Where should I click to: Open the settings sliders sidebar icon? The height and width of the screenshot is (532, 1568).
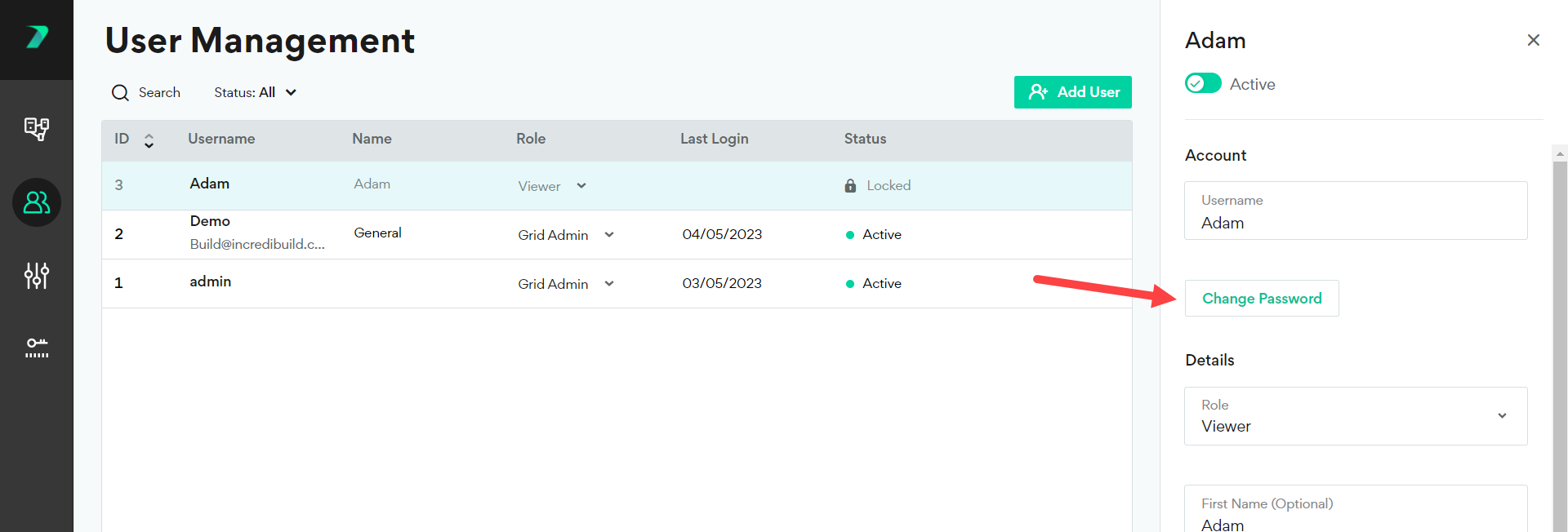tap(37, 276)
